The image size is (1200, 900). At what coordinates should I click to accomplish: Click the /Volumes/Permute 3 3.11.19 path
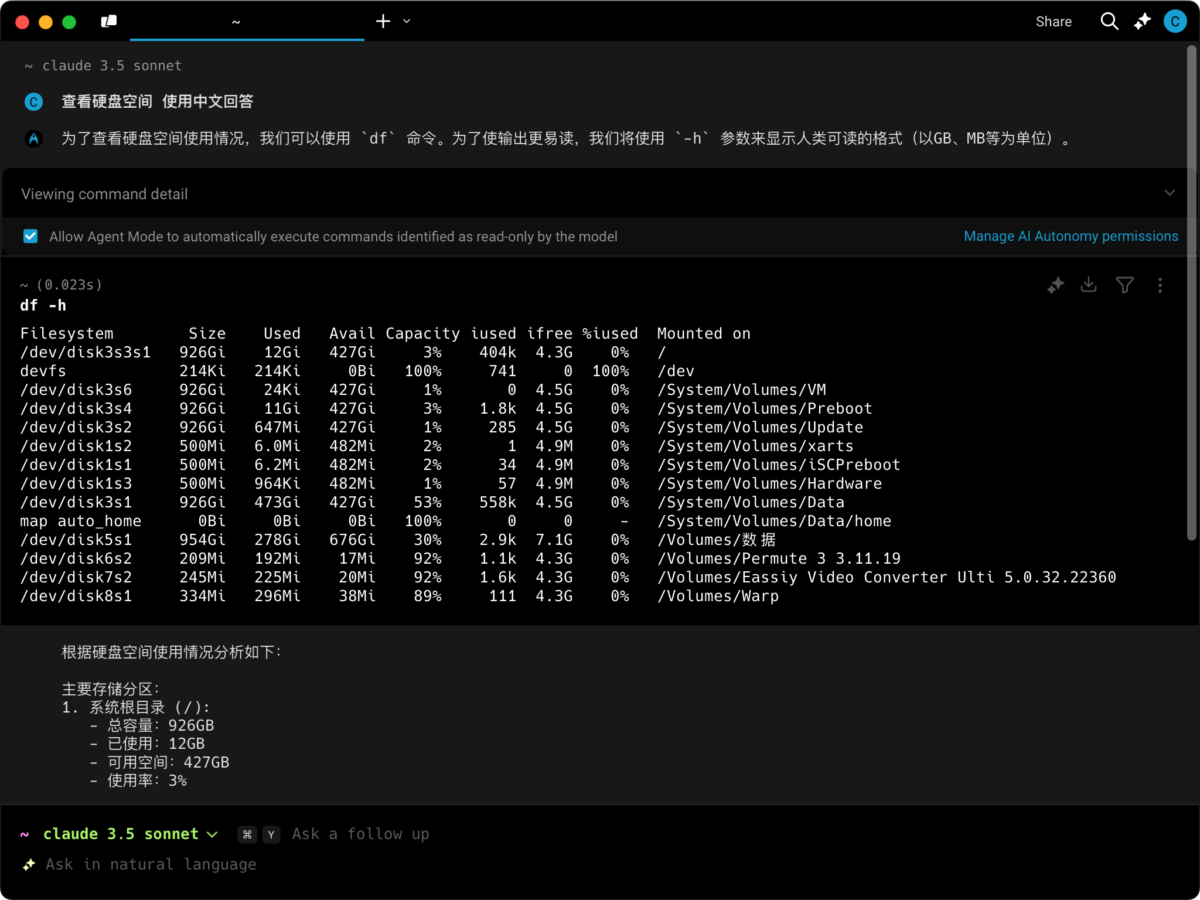coord(779,558)
